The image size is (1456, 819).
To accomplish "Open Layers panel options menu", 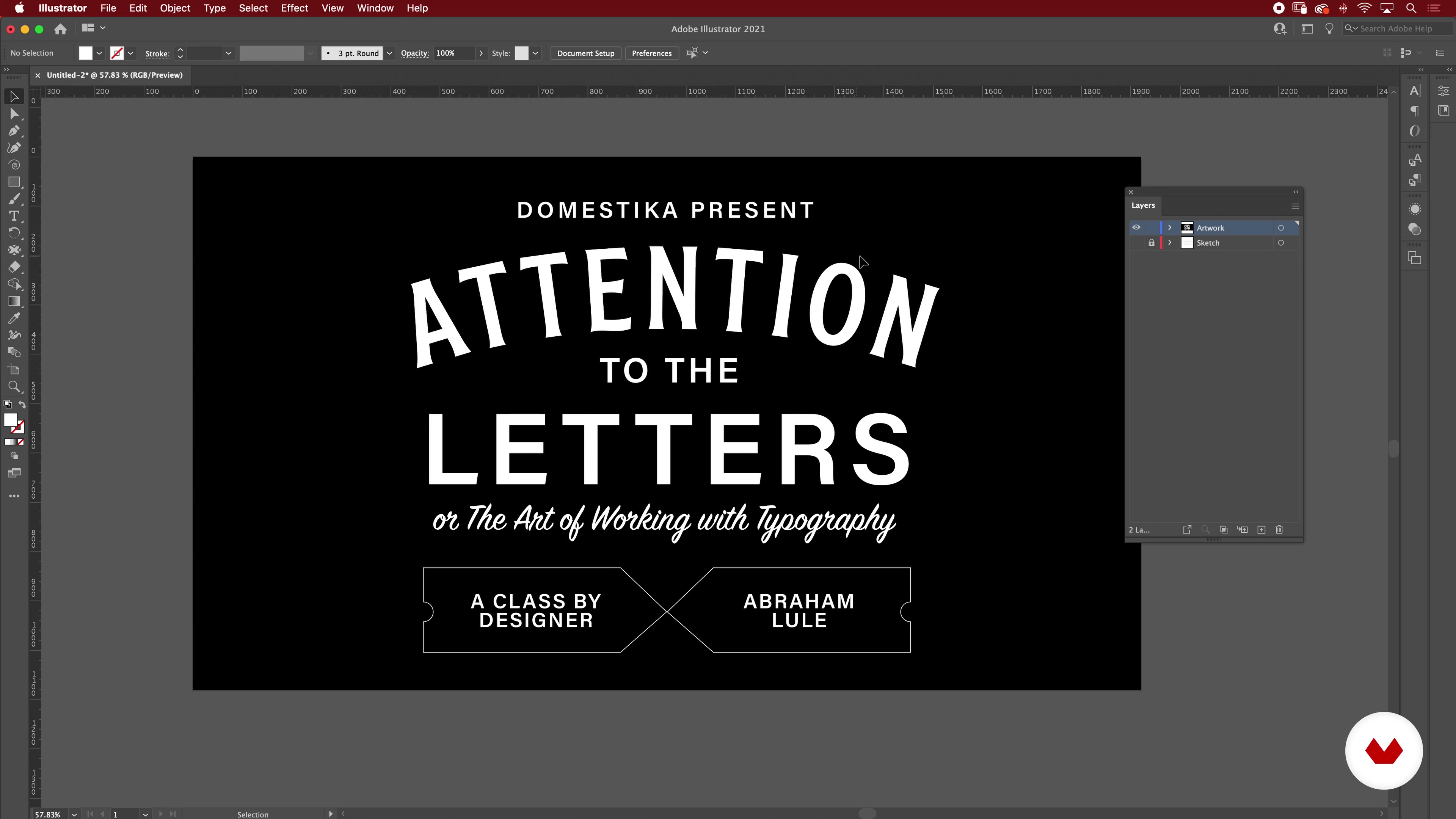I will pos(1295,206).
